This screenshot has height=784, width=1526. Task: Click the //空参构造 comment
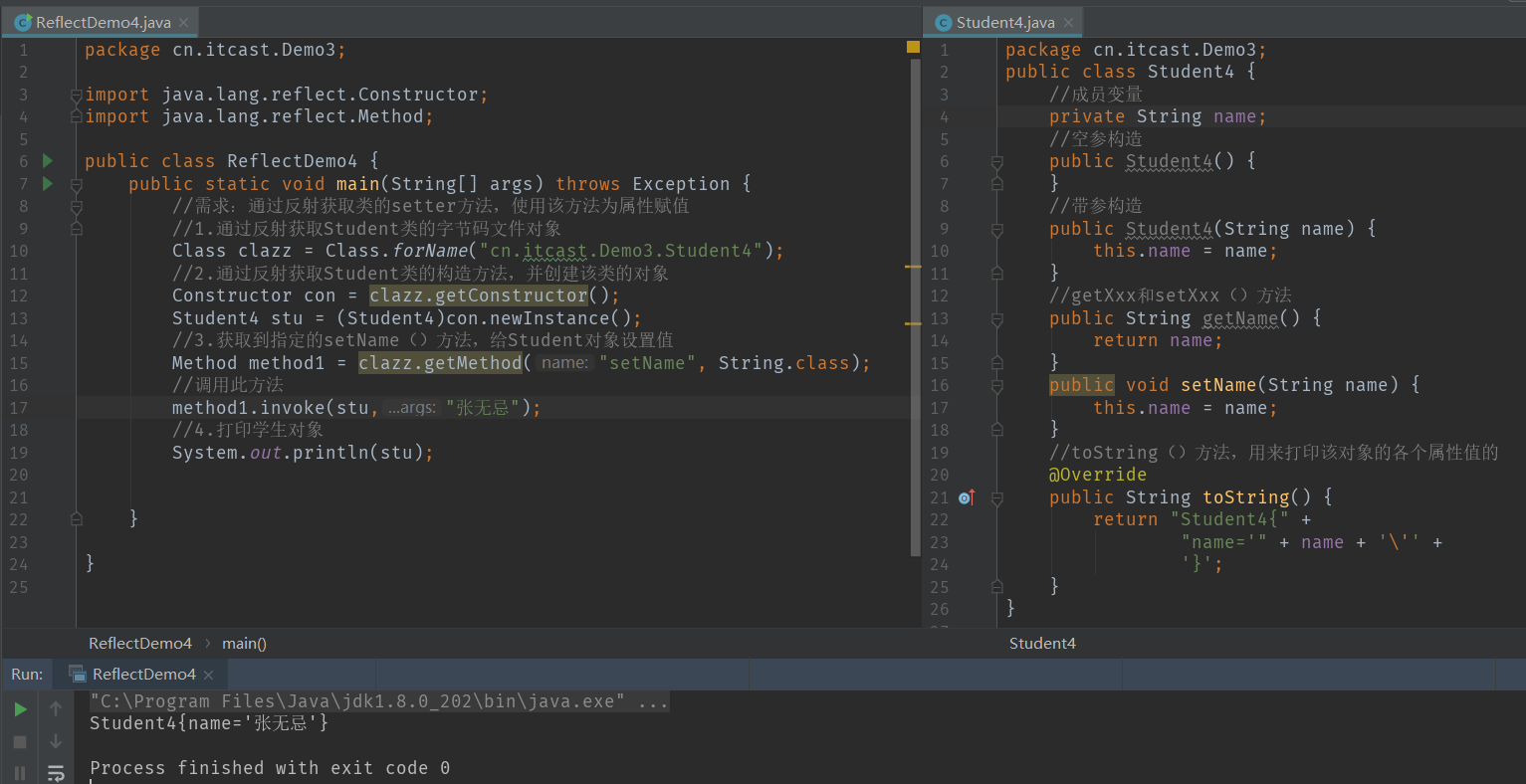[1096, 139]
